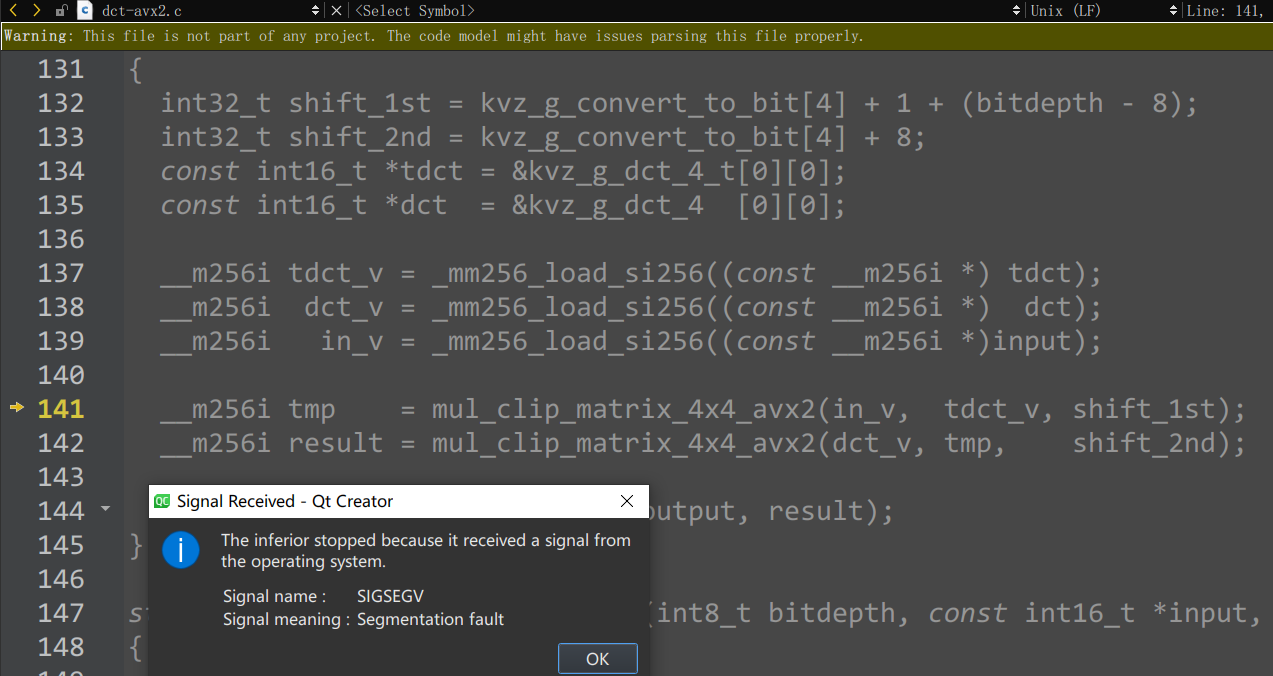Screen dimensions: 1273x676
Task: Navigate back using the left arrow icon
Action: click(13, 10)
